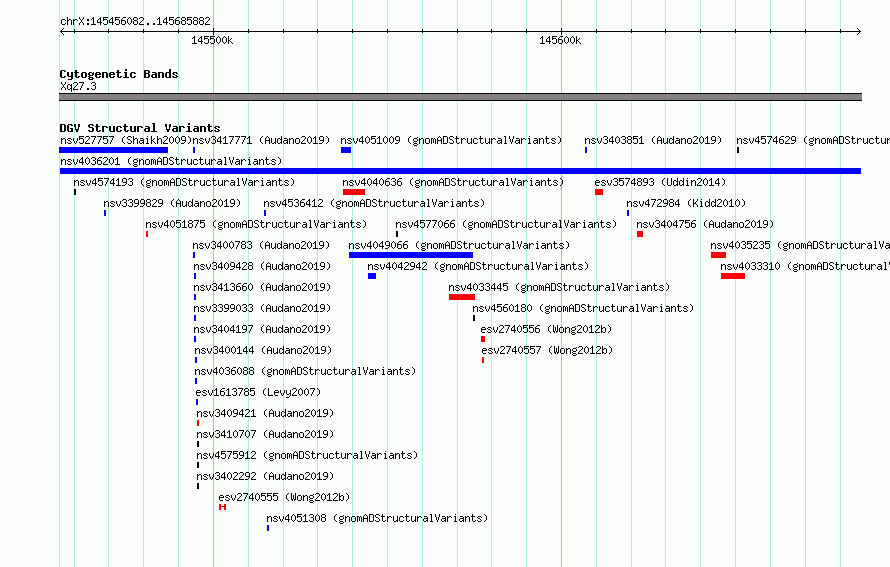Open esv2740556 (Wong2012b) variant
890x567 pixels.
tap(546, 329)
